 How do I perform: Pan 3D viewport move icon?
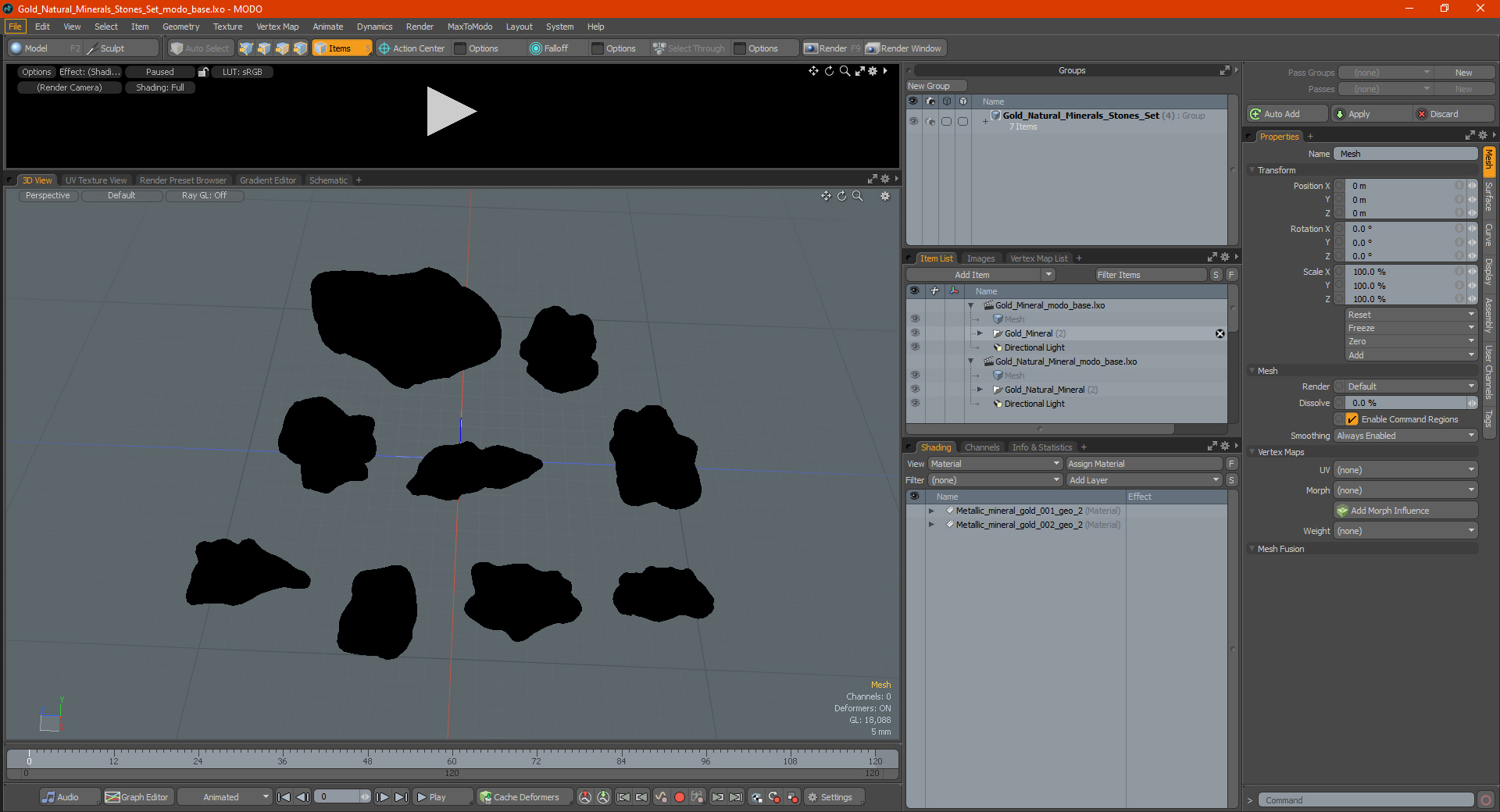[826, 196]
